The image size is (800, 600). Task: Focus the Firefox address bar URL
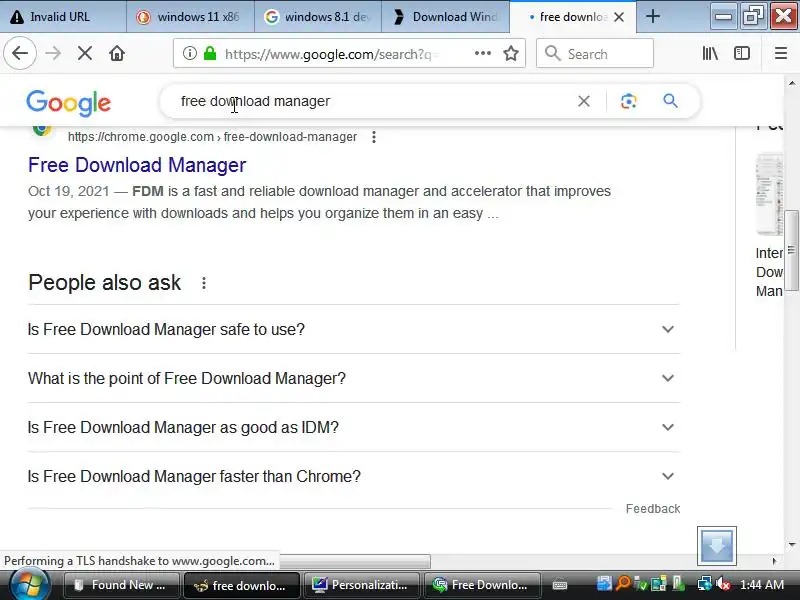[x=332, y=54]
